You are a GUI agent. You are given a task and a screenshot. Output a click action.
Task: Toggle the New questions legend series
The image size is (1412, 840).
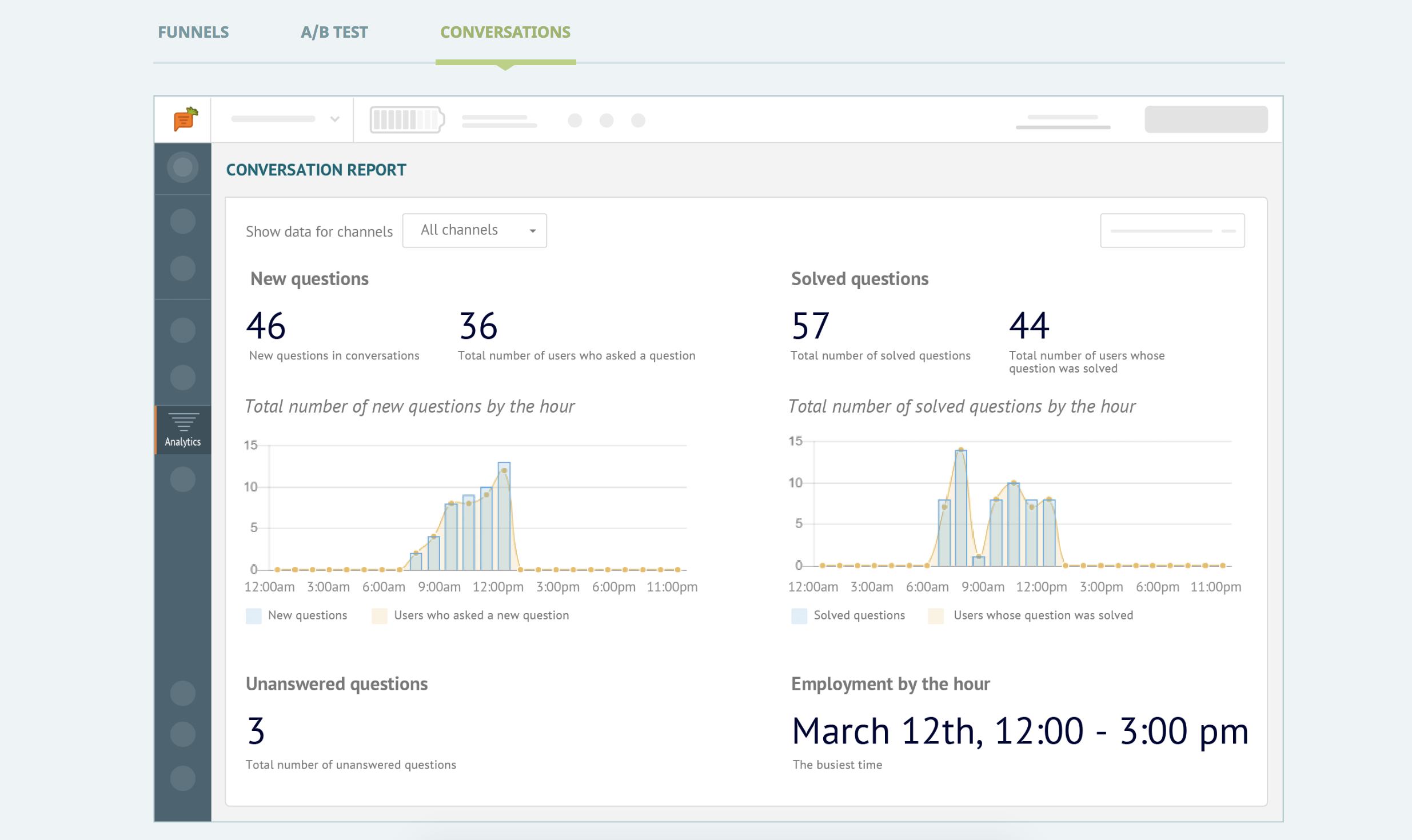pos(296,615)
